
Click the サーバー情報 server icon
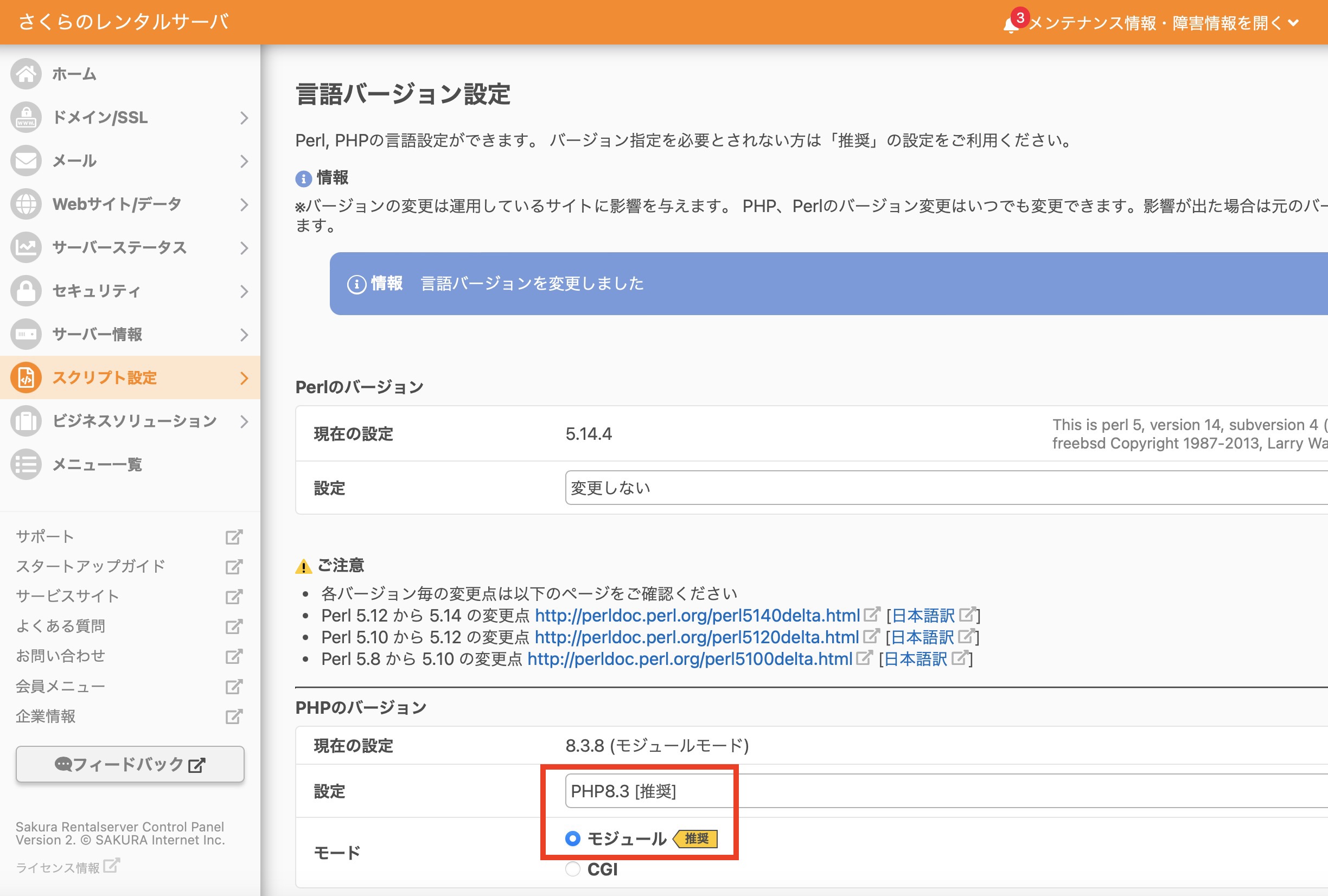pyautogui.click(x=26, y=334)
